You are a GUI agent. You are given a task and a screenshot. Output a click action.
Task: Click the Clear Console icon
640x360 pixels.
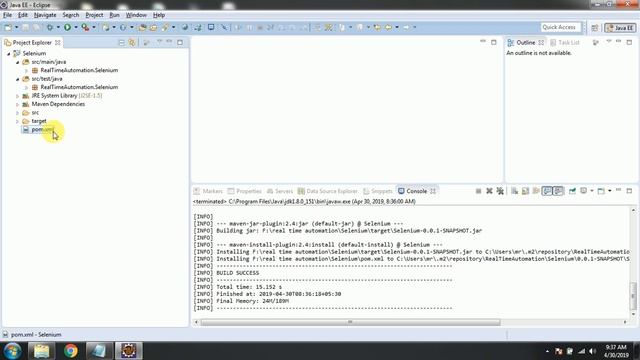(x=514, y=191)
